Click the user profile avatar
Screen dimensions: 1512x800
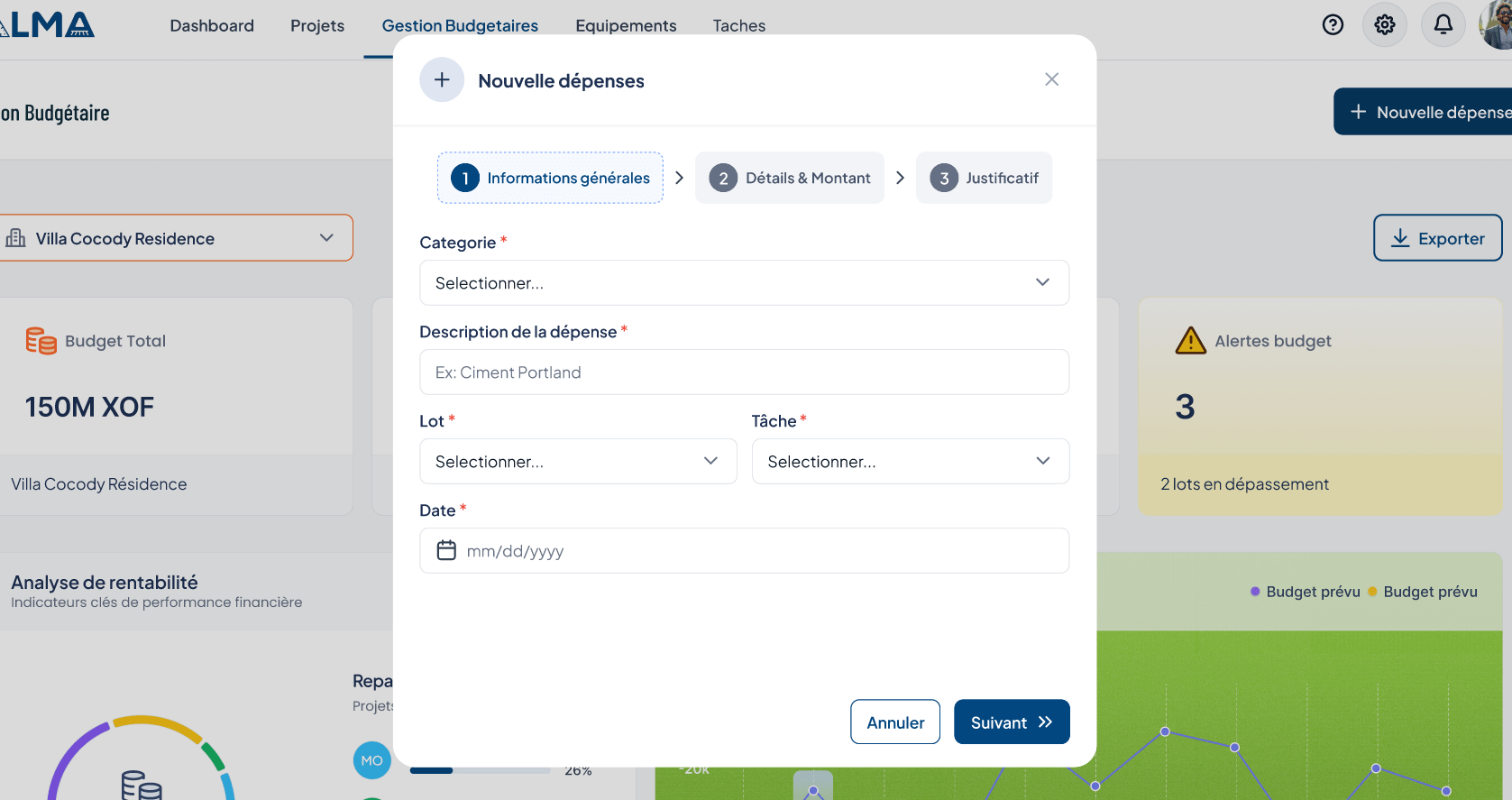point(1498,25)
